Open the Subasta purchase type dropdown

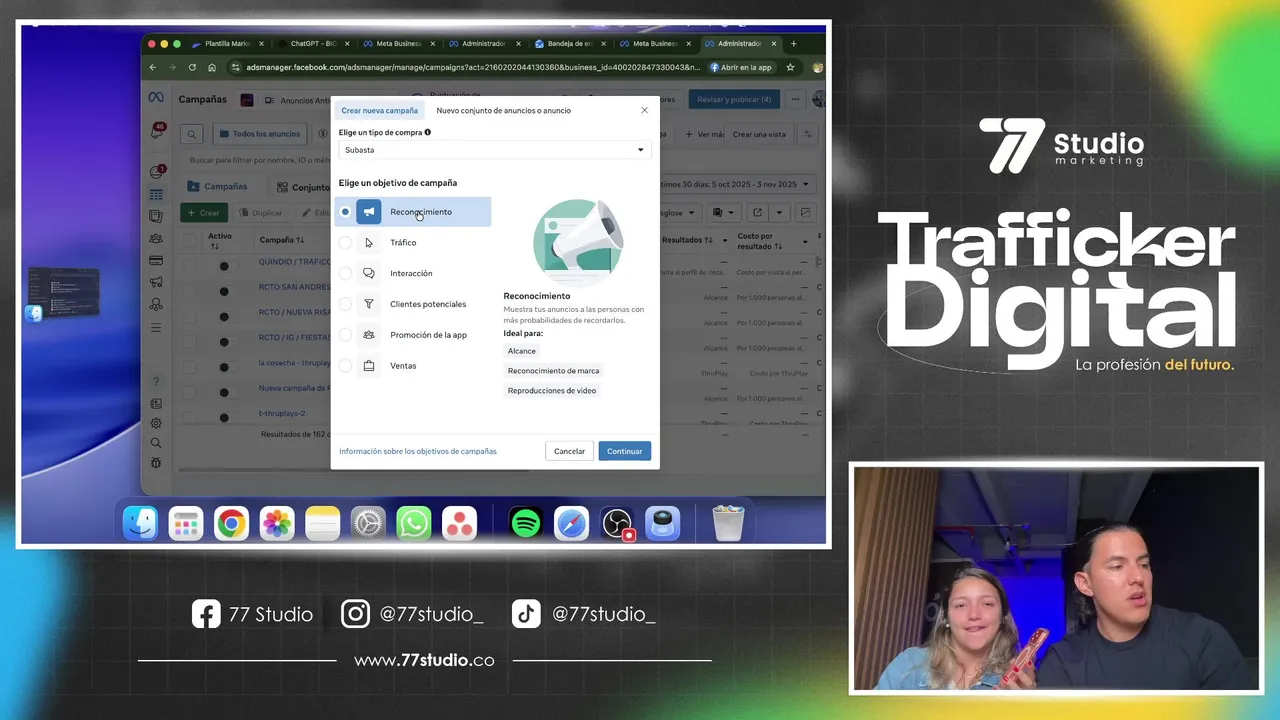pos(495,150)
